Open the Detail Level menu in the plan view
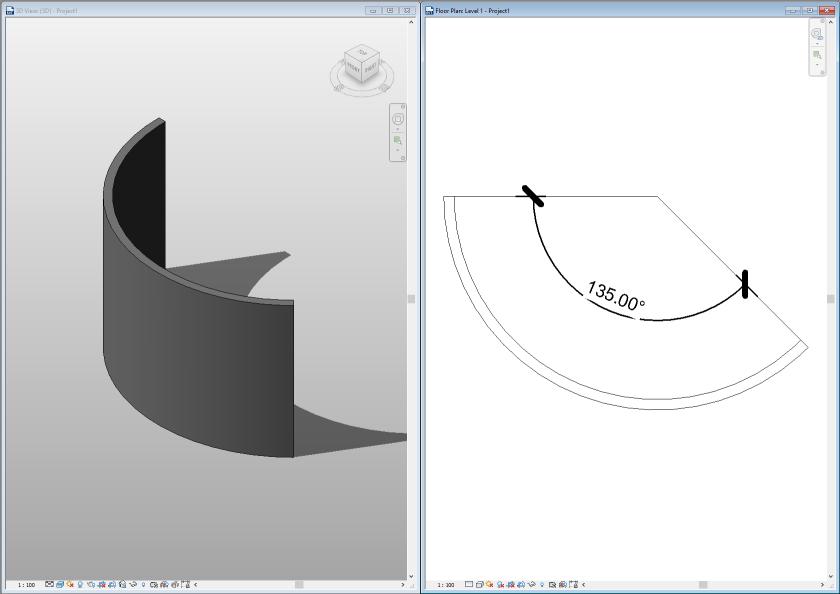 tap(468, 582)
